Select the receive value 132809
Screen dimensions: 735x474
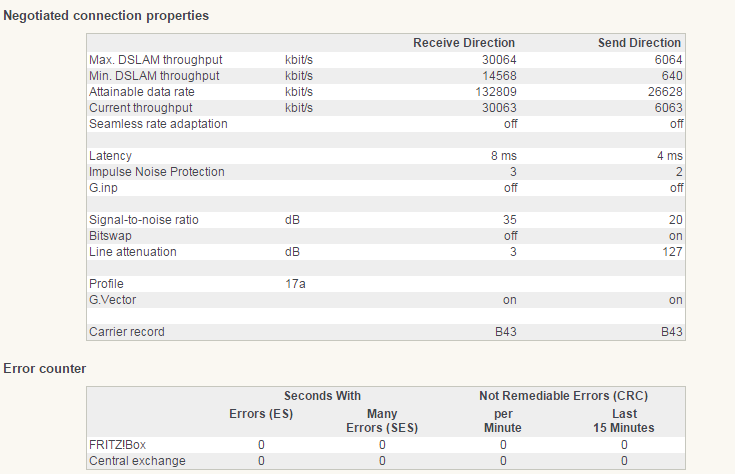tap(495, 91)
